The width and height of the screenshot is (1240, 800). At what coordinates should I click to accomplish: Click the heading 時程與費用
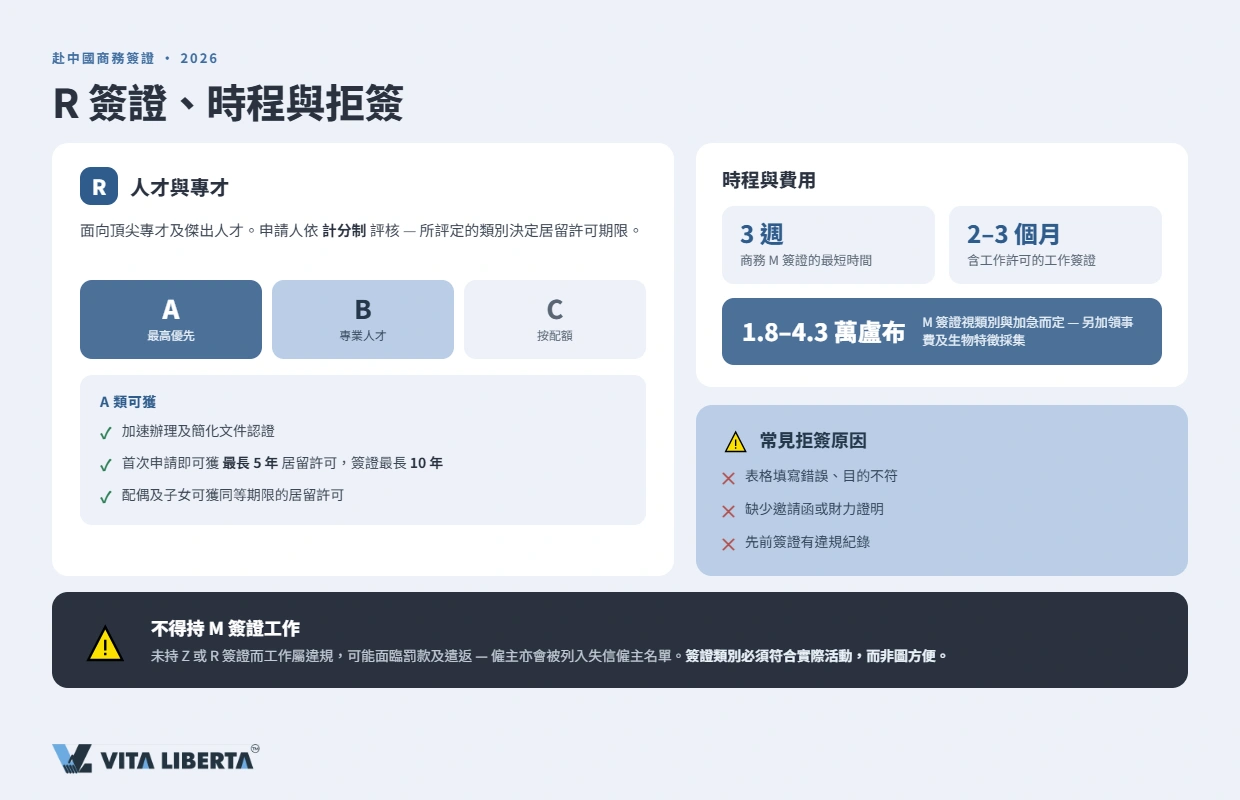(x=769, y=180)
